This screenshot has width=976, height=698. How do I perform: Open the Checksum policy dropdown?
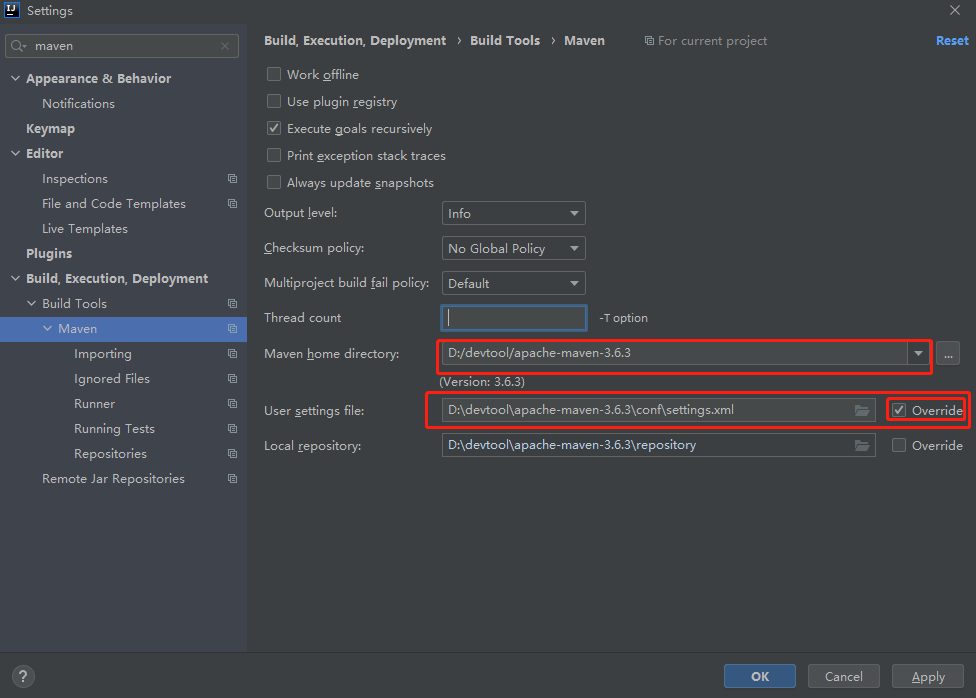click(x=514, y=248)
